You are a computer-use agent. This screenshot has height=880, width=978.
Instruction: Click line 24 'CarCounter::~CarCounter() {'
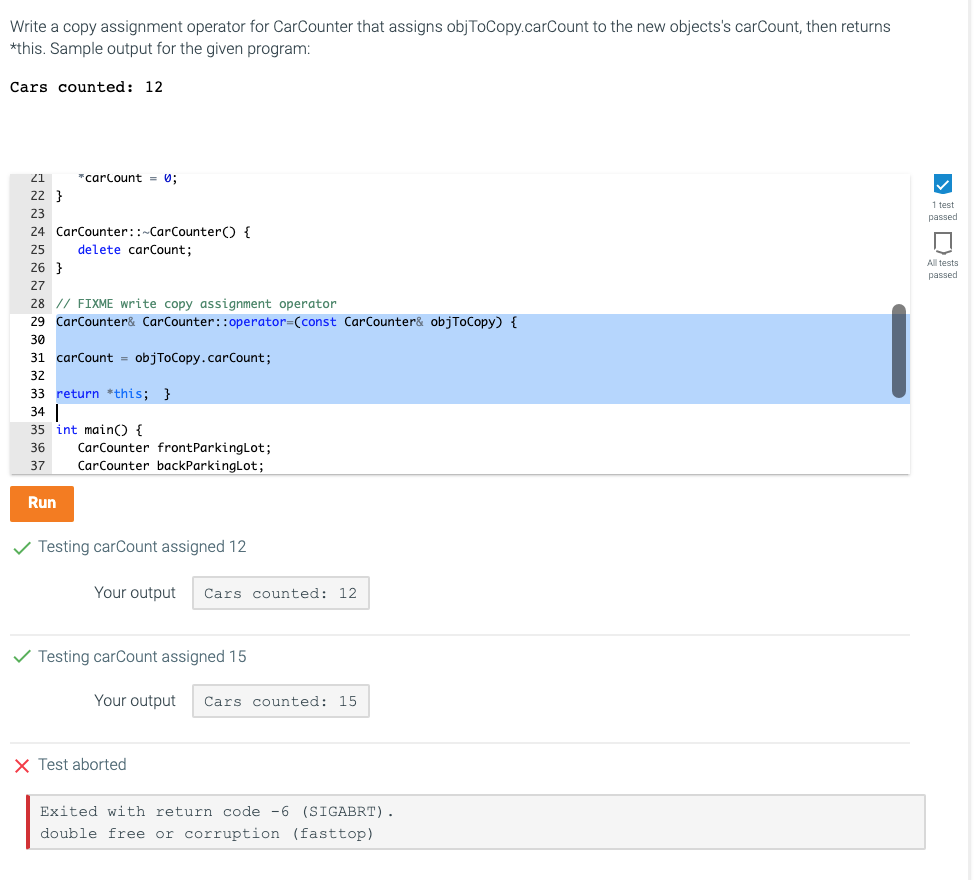(153, 232)
